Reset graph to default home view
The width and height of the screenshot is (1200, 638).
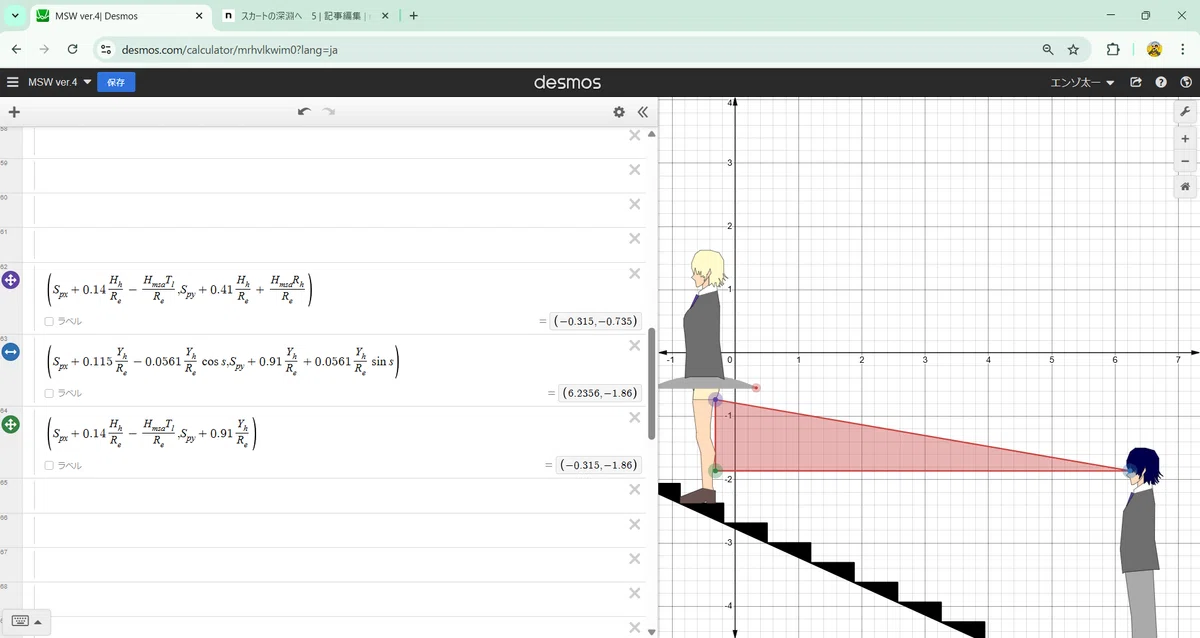pos(1185,186)
